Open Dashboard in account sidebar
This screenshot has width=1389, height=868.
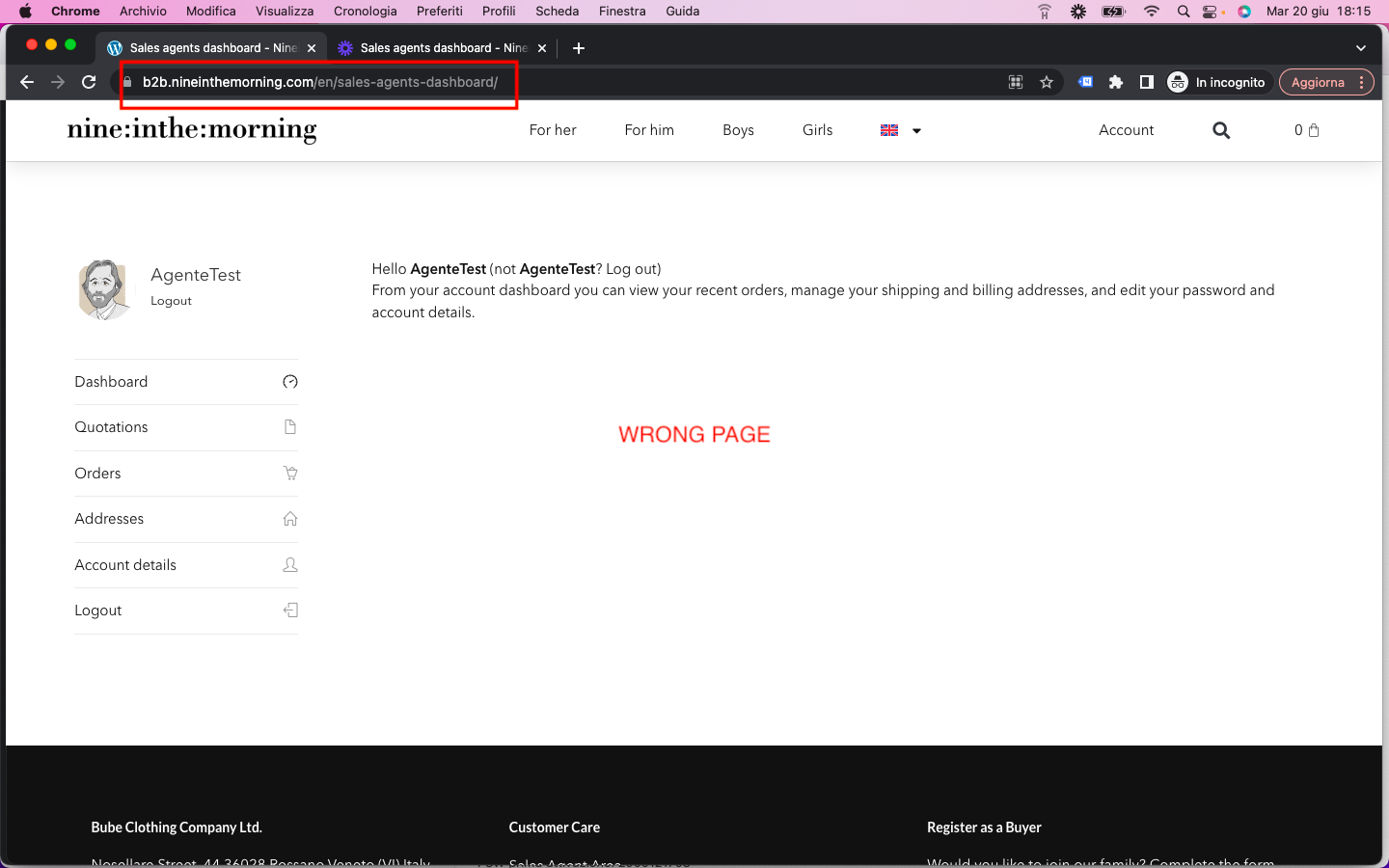click(x=186, y=382)
